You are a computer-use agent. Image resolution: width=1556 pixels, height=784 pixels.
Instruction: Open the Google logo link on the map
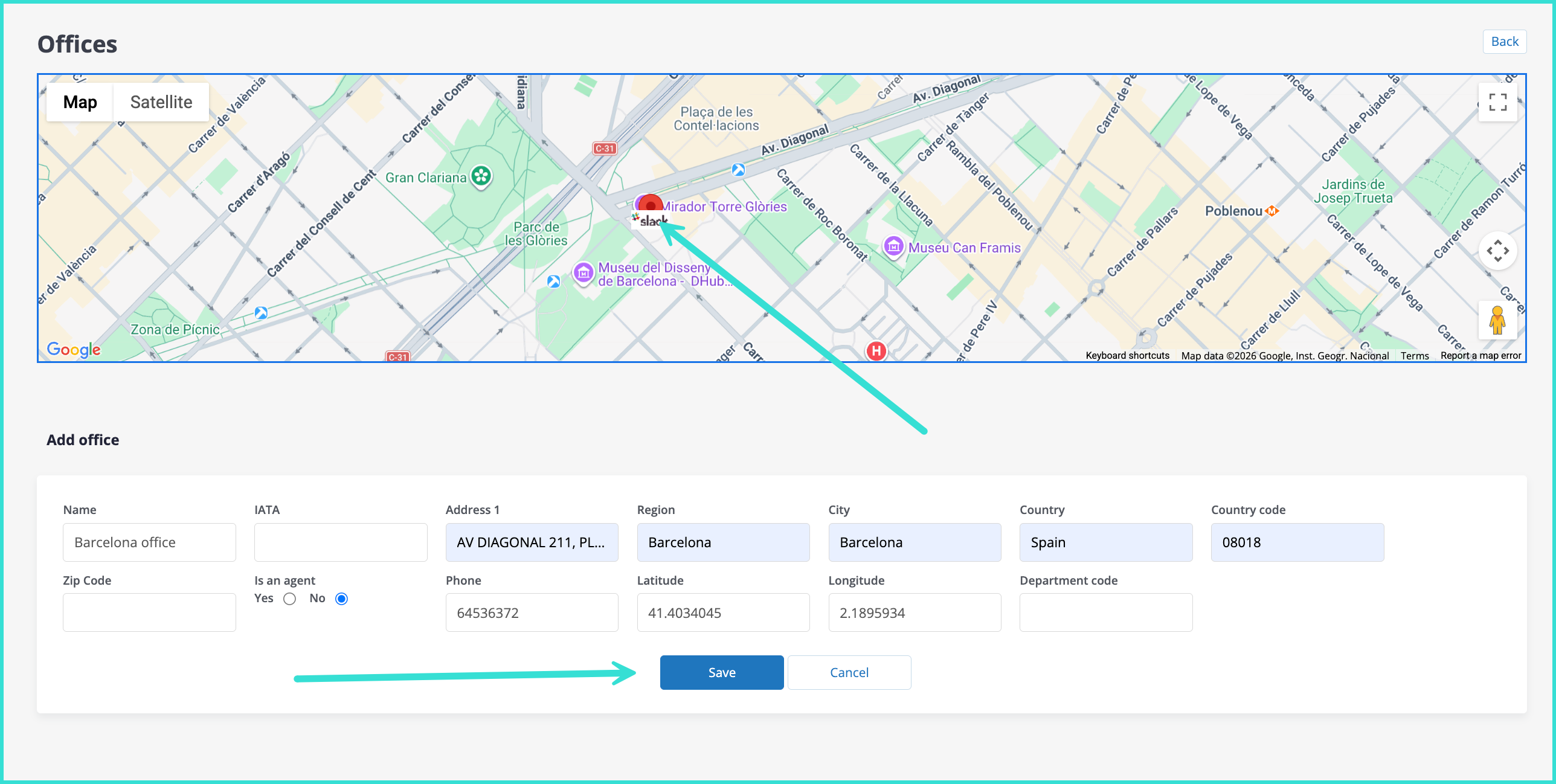(74, 349)
